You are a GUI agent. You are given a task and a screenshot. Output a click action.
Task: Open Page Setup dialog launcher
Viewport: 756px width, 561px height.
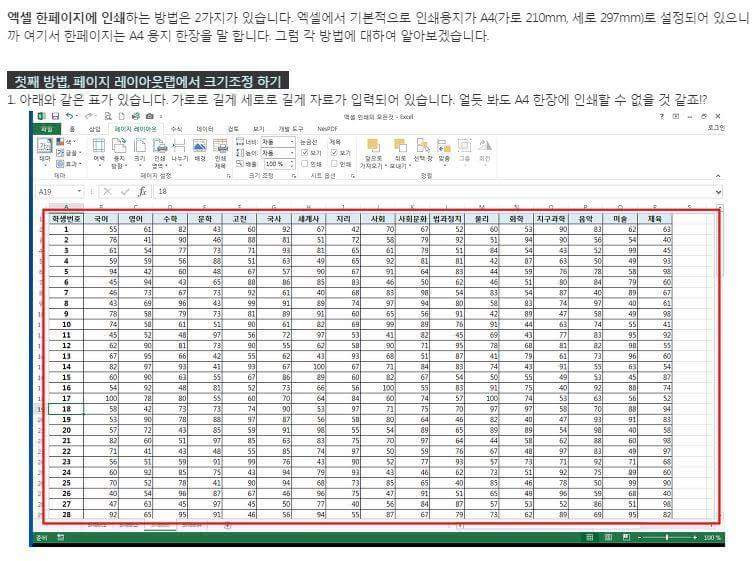click(x=229, y=176)
